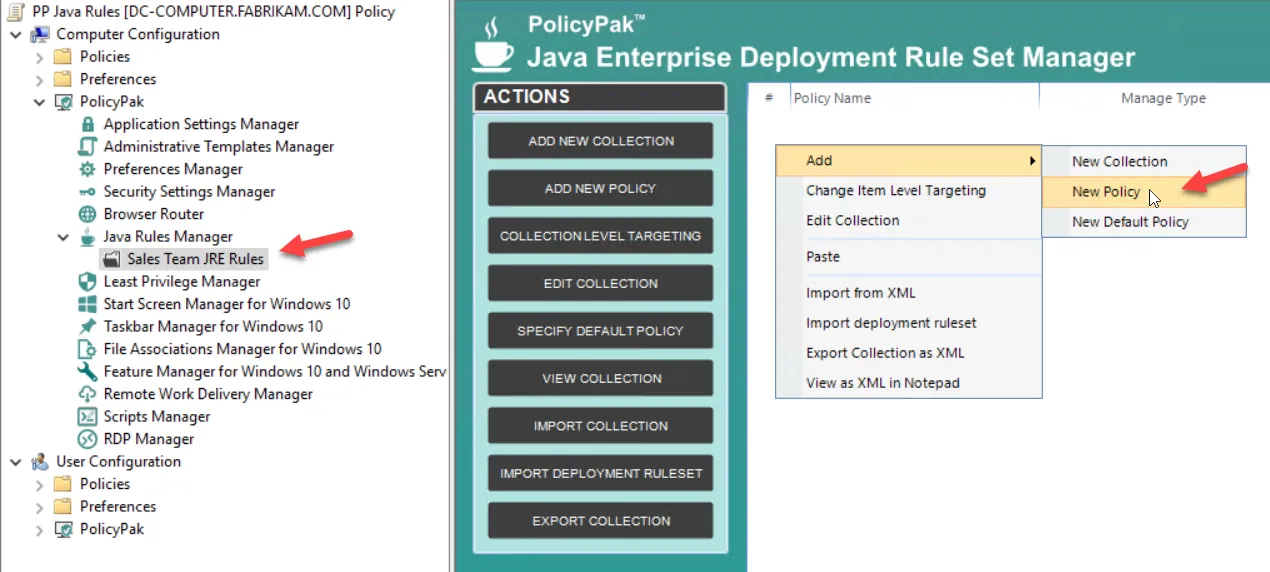The width and height of the screenshot is (1270, 572).
Task: Click the Feature Manager wrench icon
Action: [x=87, y=371]
